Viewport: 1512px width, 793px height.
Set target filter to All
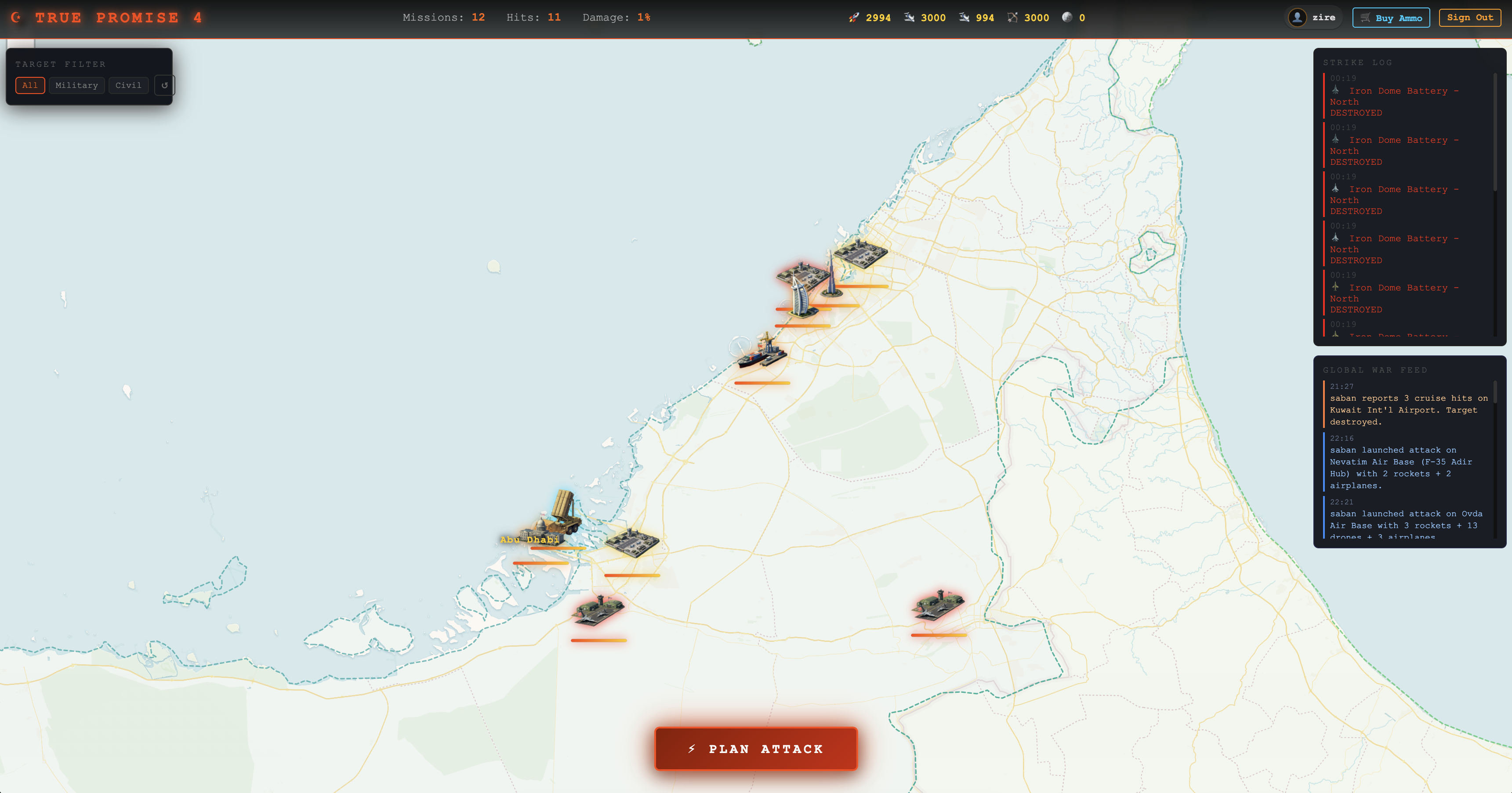pyautogui.click(x=30, y=85)
